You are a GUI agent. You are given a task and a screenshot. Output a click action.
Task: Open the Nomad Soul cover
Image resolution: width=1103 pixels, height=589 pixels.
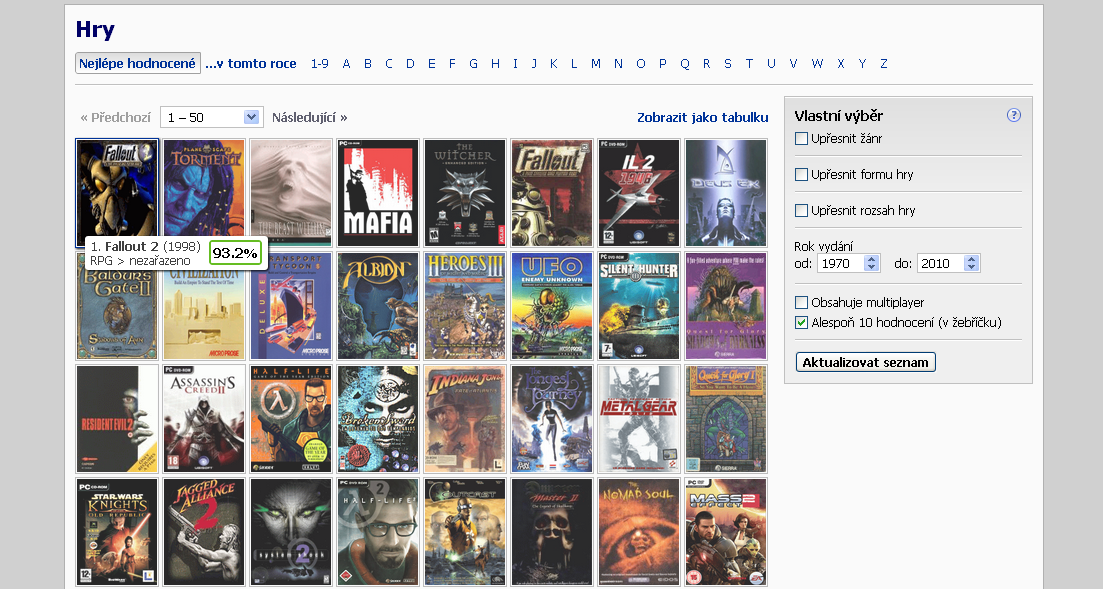tap(639, 532)
